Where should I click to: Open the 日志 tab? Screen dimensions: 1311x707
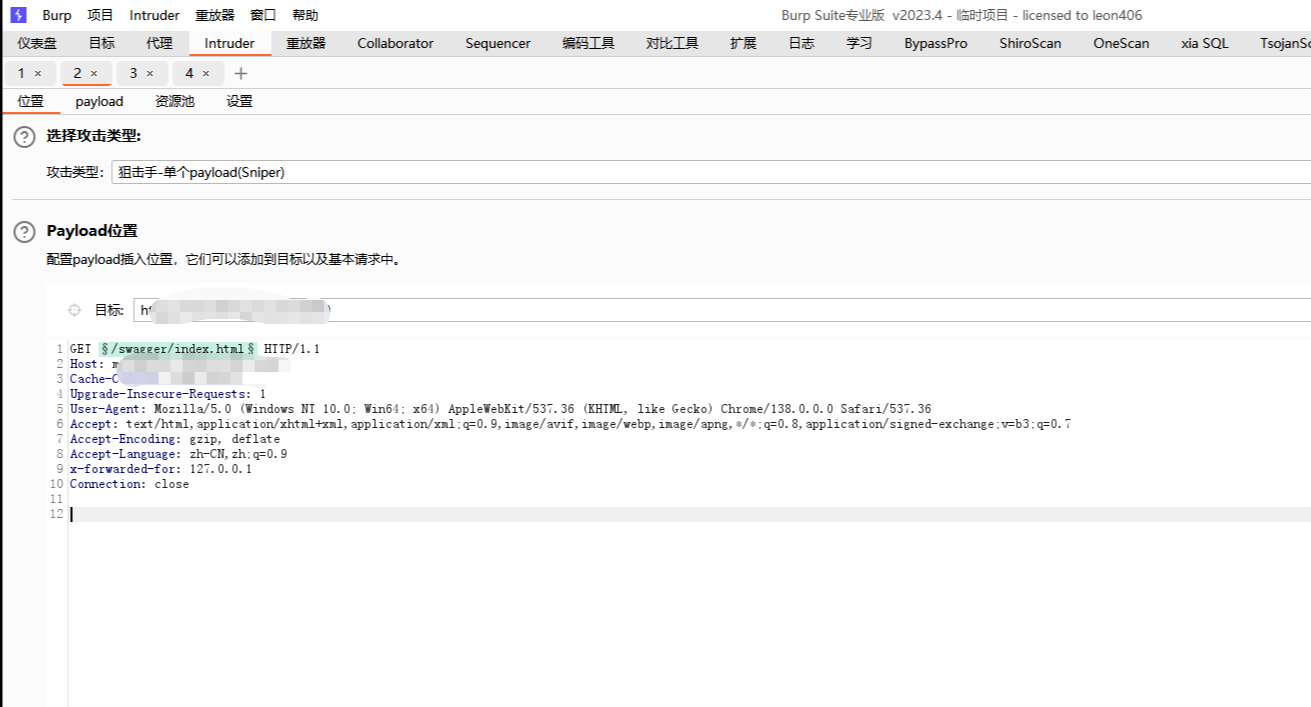coord(801,43)
